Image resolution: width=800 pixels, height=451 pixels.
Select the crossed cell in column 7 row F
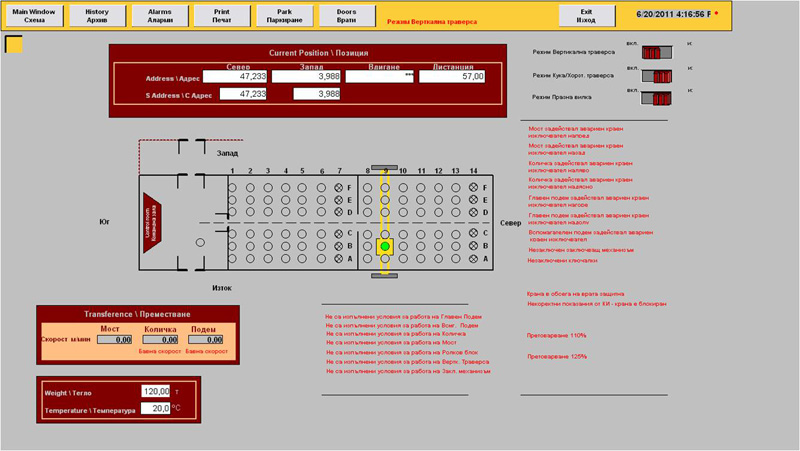(339, 188)
